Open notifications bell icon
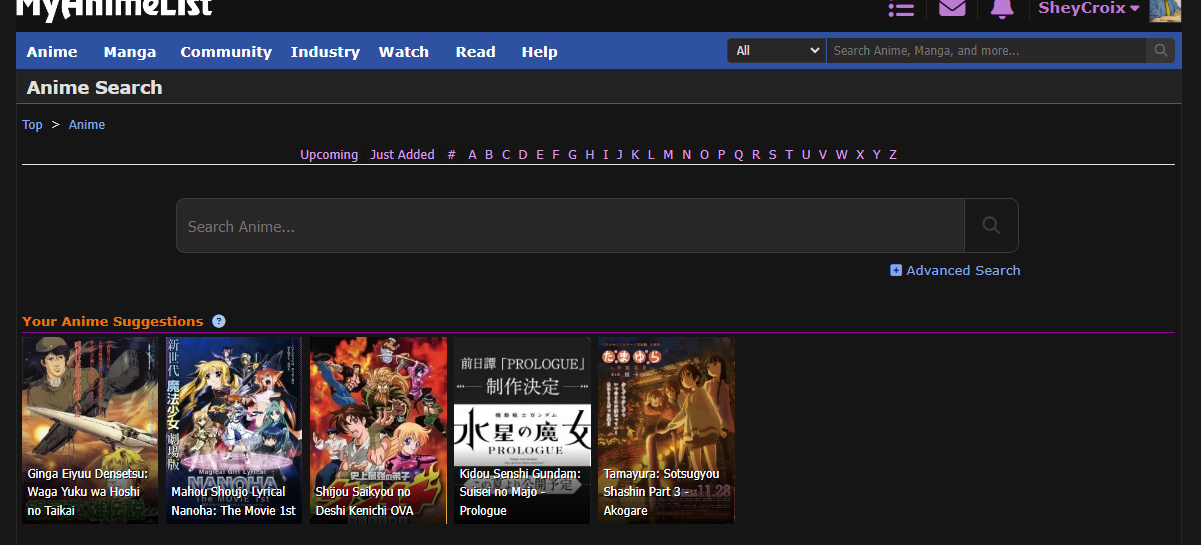The height and width of the screenshot is (545, 1201). click(x=1002, y=8)
